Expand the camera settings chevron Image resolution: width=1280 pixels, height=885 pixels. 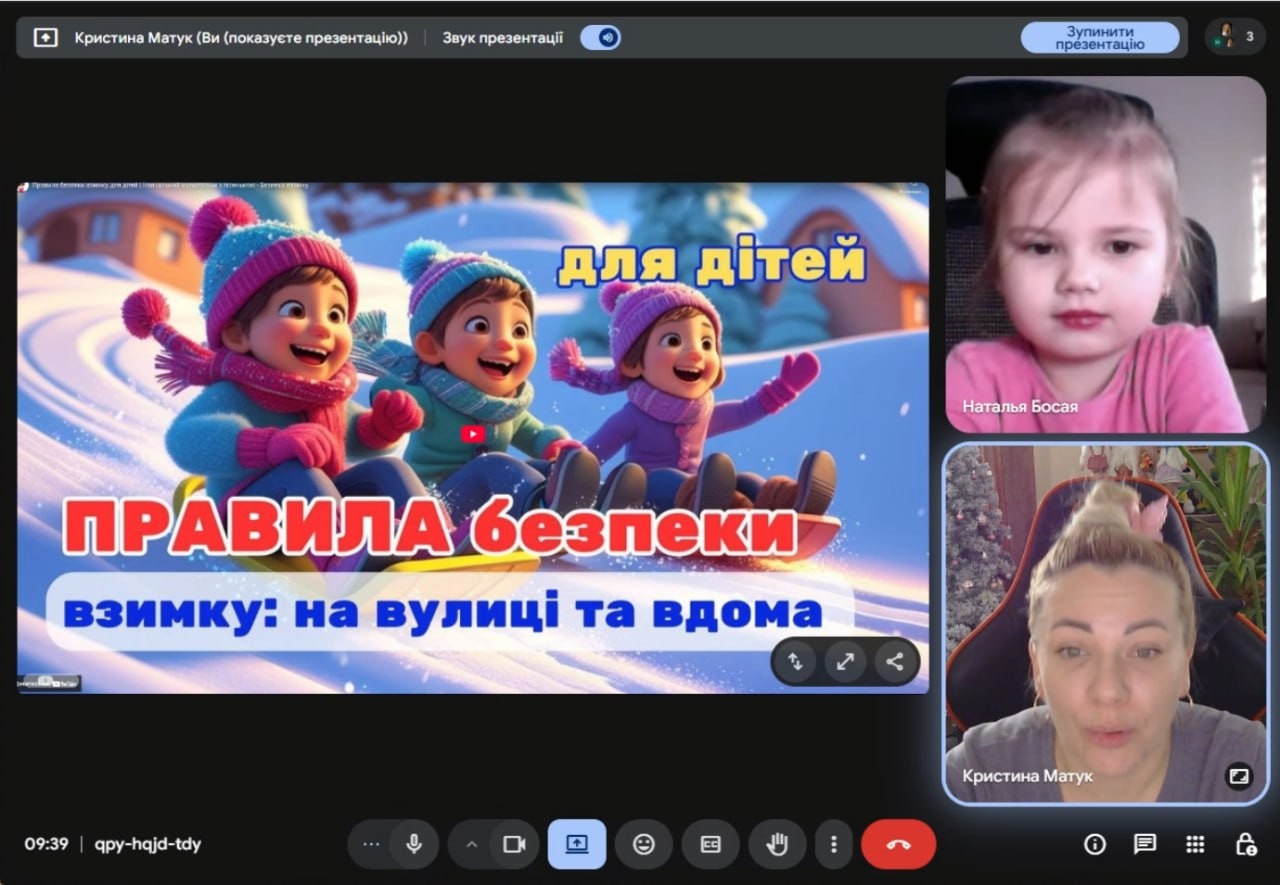tap(470, 844)
